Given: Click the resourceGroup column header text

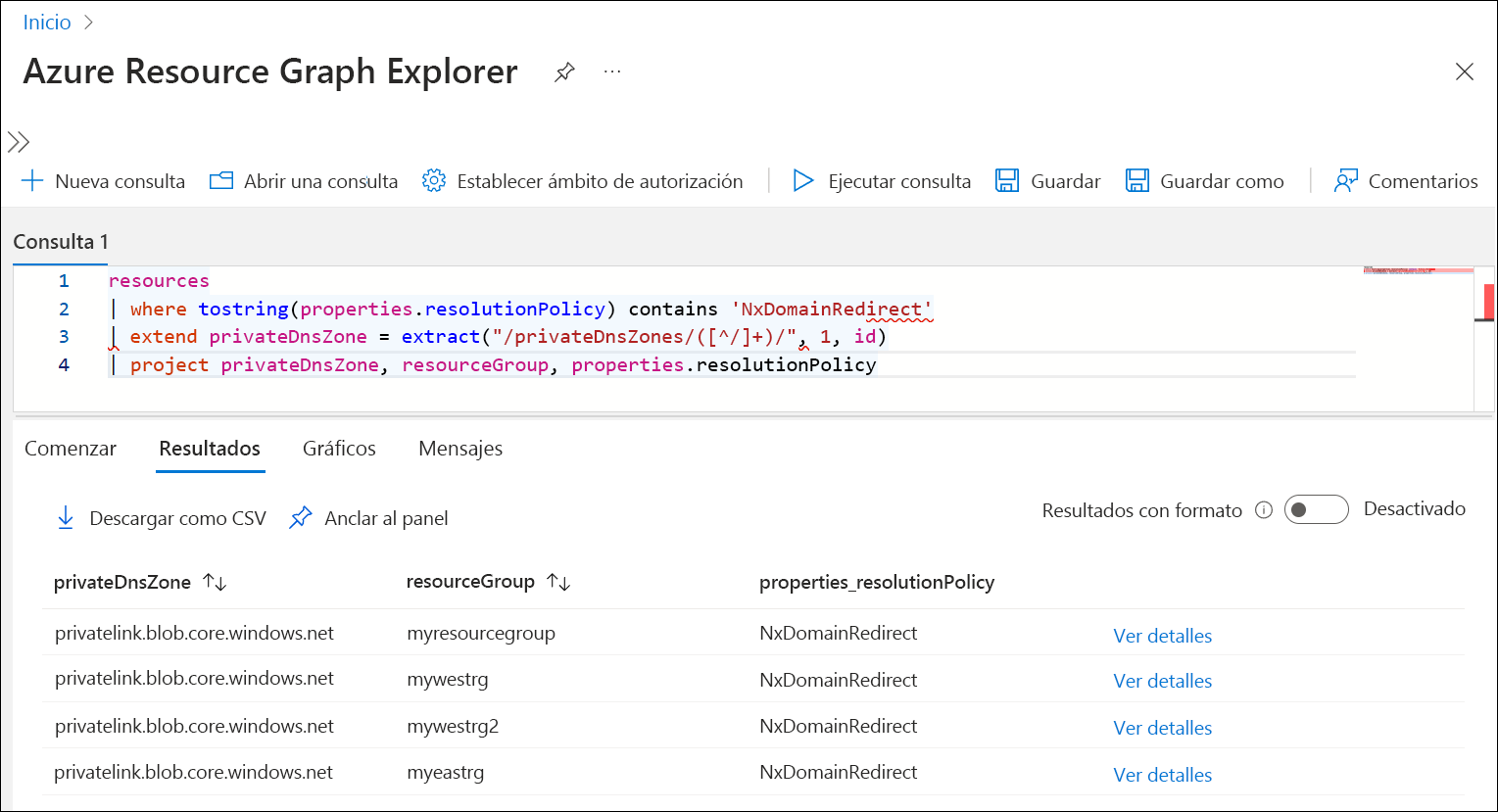Looking at the screenshot, I should pos(470,582).
